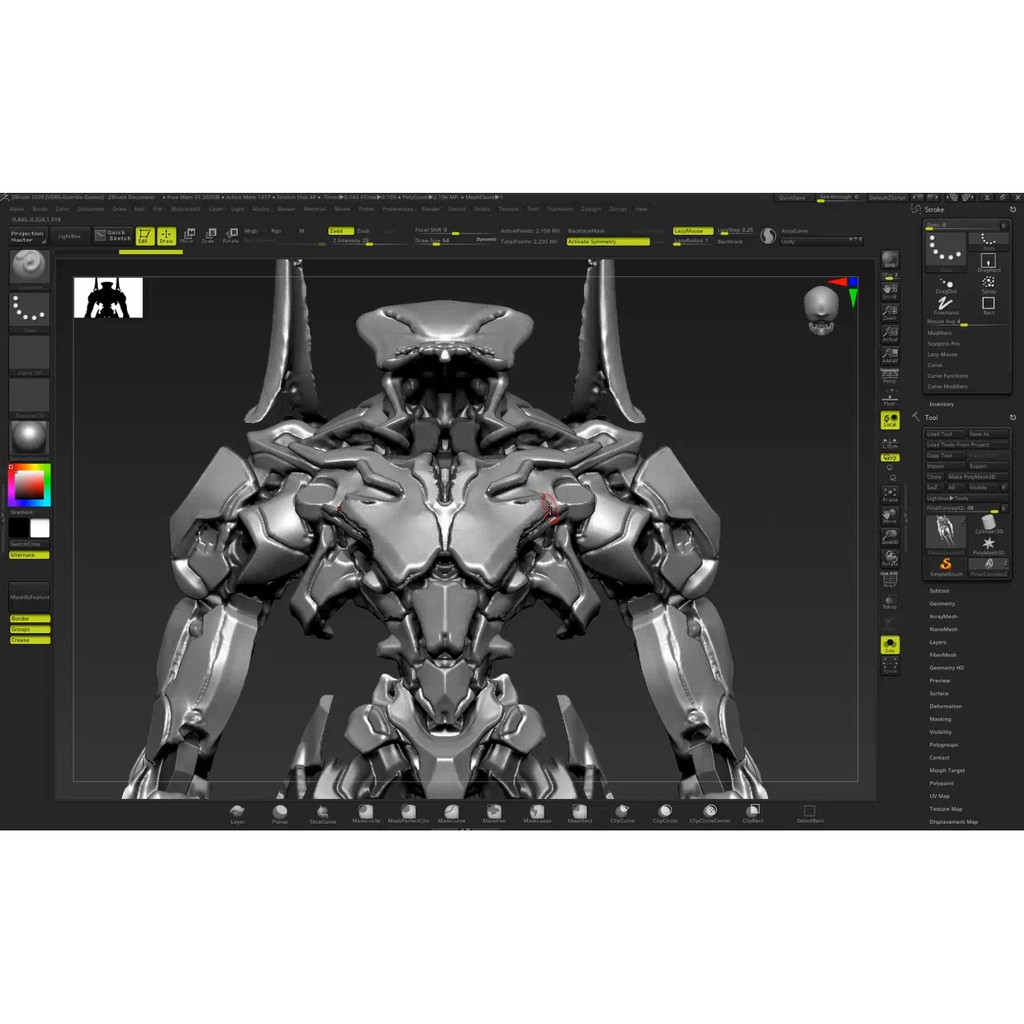1024x1024 pixels.
Task: Select the Spray stroke icon
Action: 988,284
